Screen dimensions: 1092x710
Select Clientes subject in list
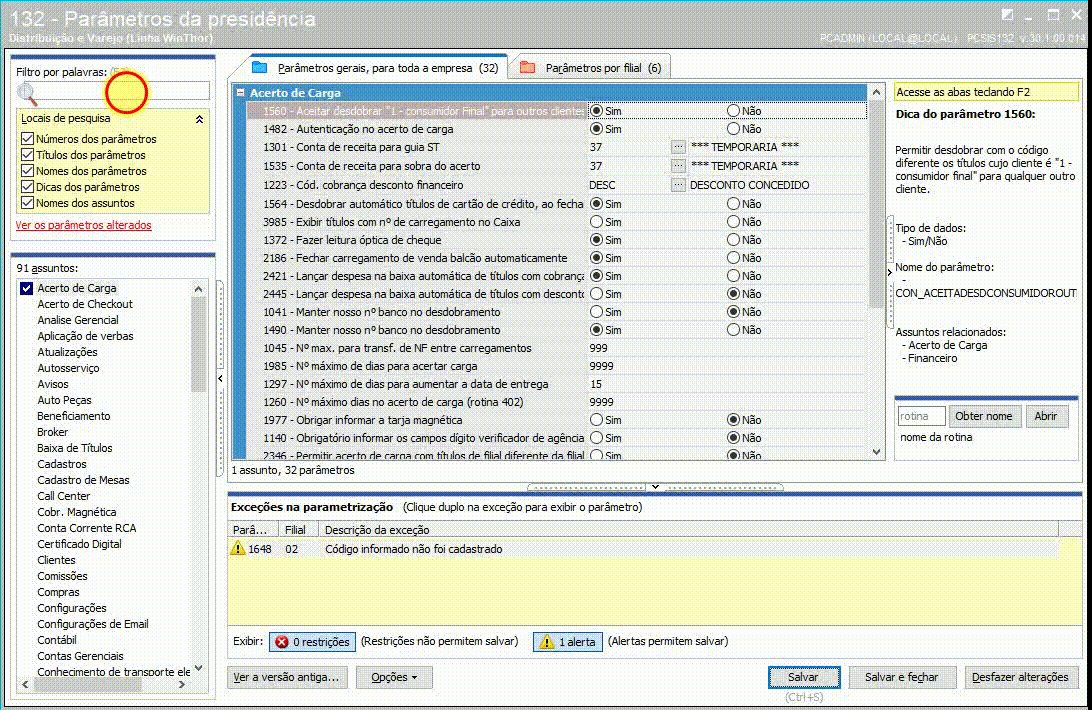pyautogui.click(x=56, y=560)
